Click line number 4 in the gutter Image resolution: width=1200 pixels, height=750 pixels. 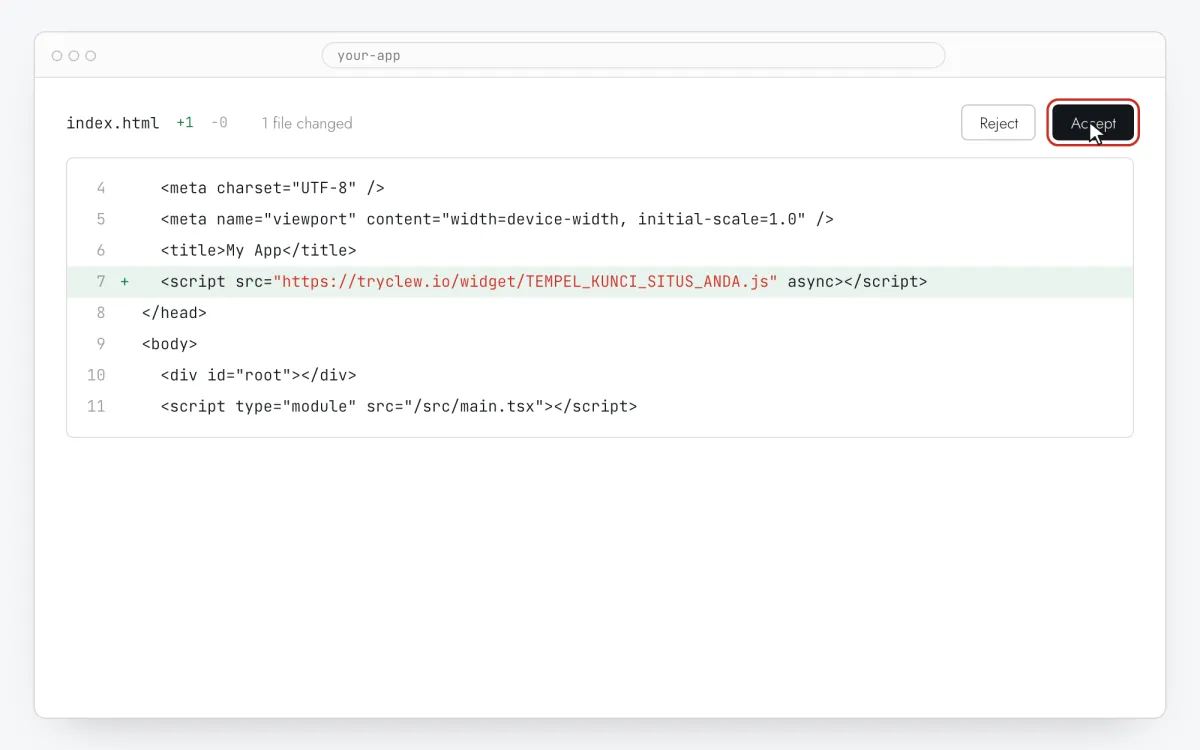(100, 188)
